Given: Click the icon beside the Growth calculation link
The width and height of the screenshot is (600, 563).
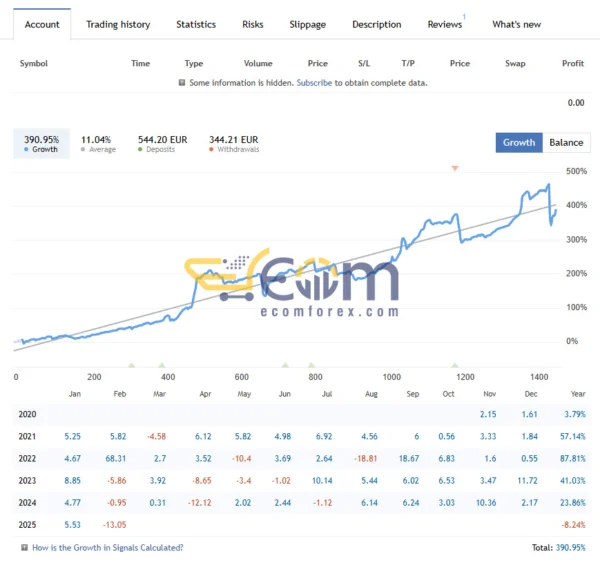Looking at the screenshot, I should point(24,547).
